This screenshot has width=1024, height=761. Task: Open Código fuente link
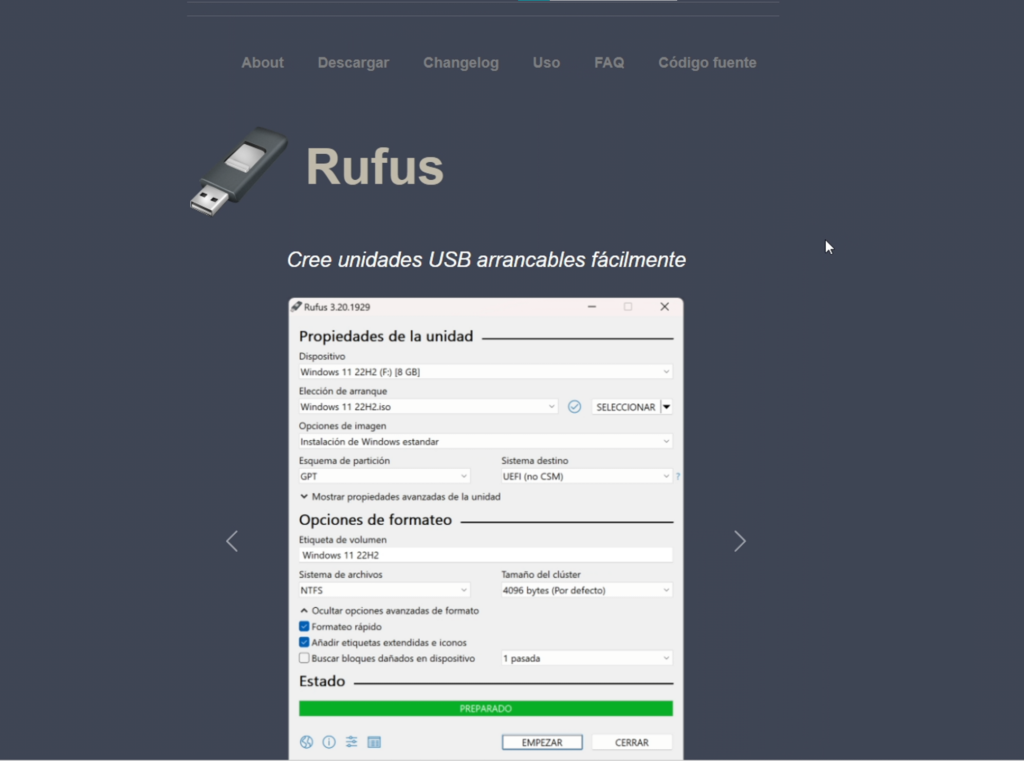(x=707, y=63)
